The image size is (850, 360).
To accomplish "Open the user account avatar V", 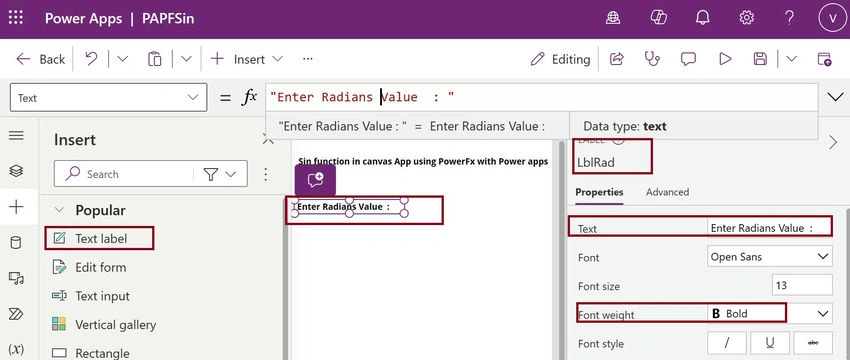I will (x=832, y=18).
